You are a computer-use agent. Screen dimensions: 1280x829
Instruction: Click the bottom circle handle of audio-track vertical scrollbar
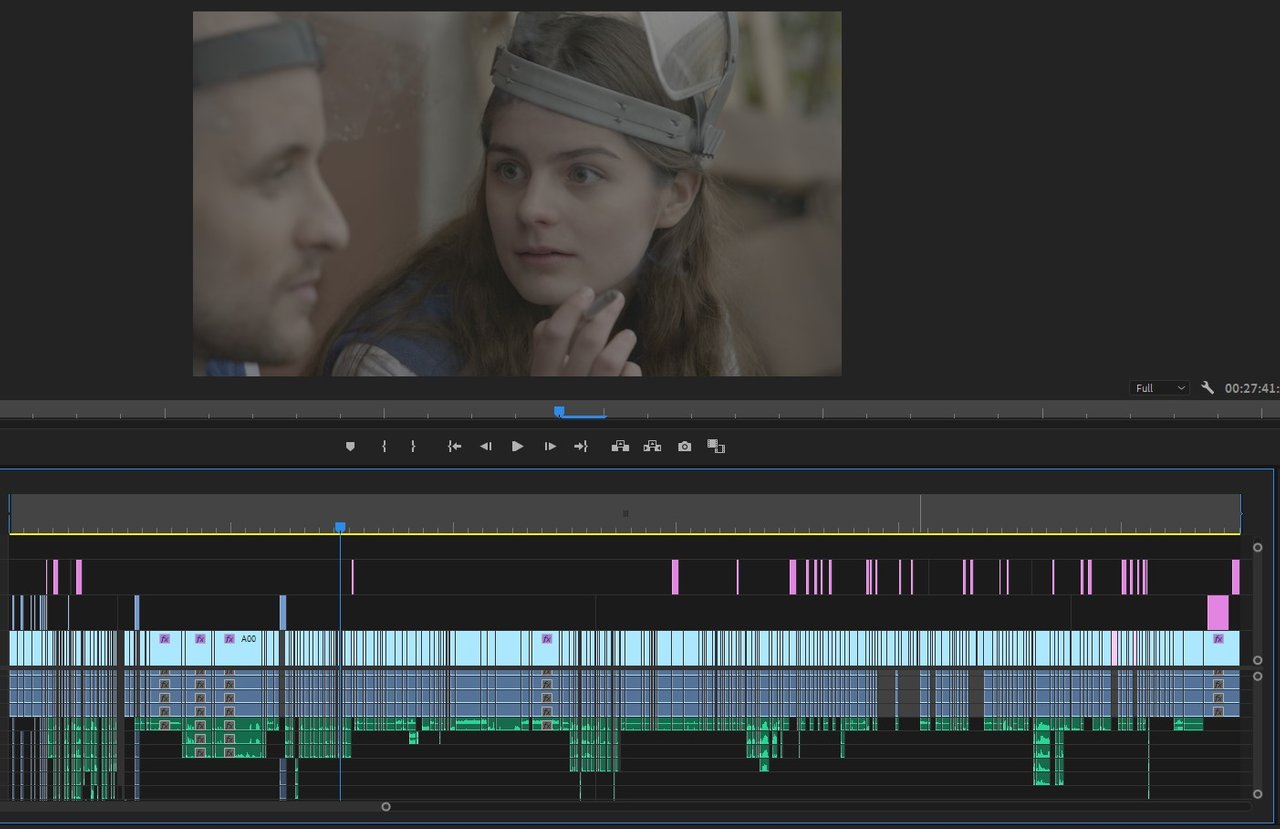pyautogui.click(x=1257, y=794)
